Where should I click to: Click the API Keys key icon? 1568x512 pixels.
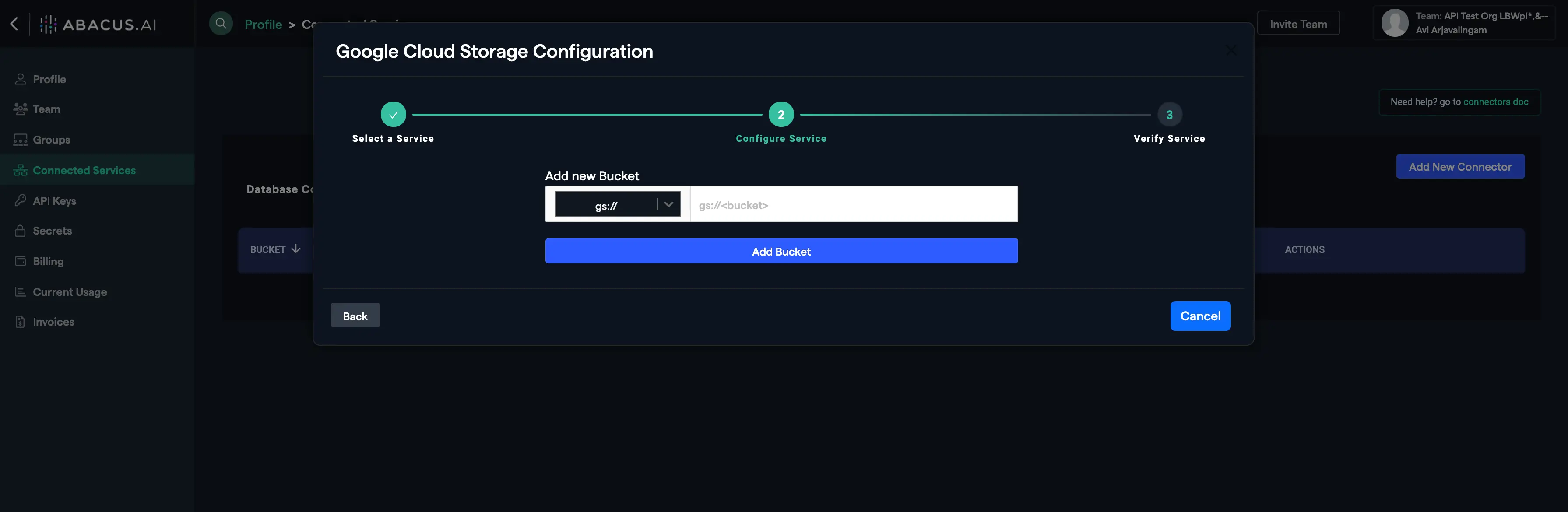tap(20, 200)
